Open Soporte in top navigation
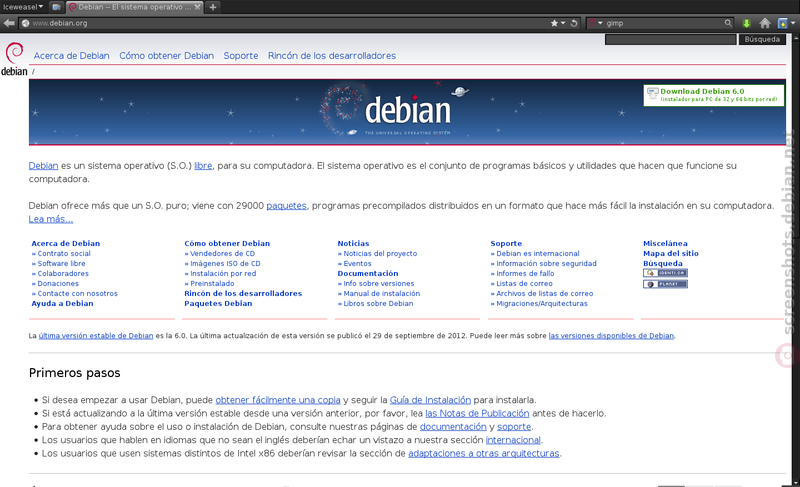 (x=241, y=56)
